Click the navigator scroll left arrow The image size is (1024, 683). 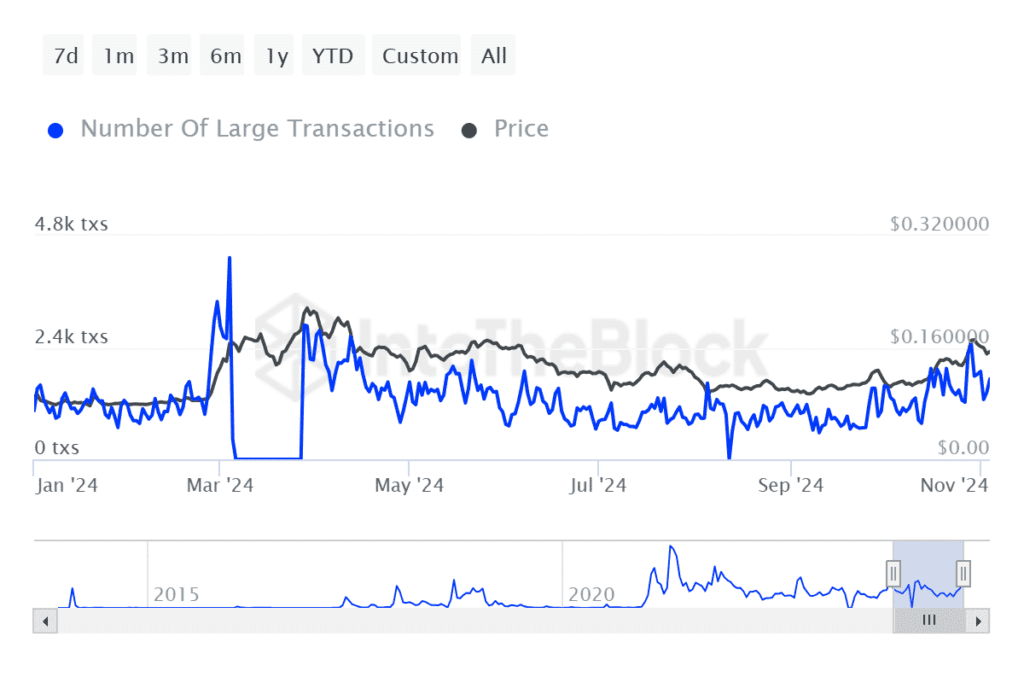45,621
